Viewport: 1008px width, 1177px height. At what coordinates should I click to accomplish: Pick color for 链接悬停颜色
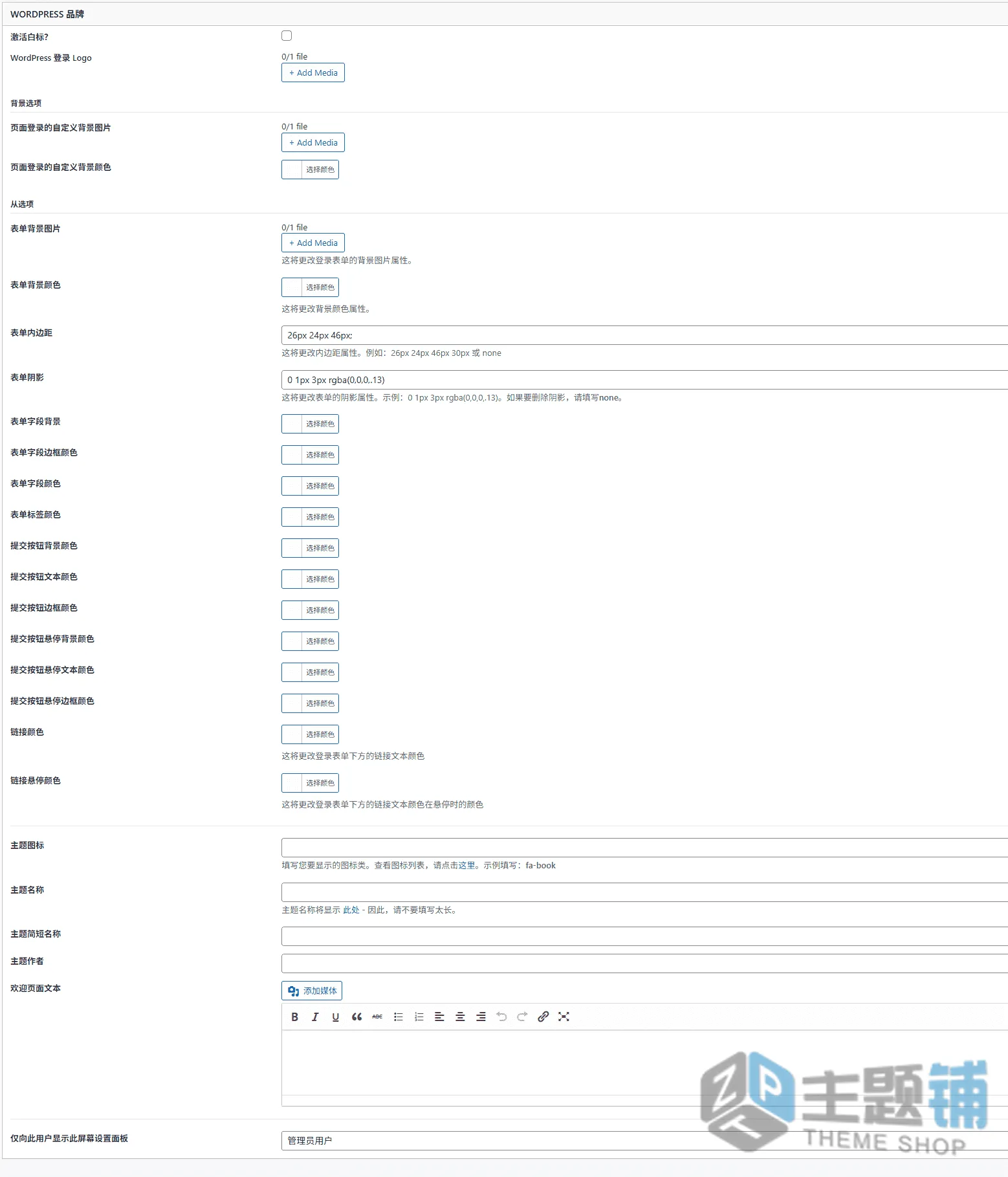(310, 783)
